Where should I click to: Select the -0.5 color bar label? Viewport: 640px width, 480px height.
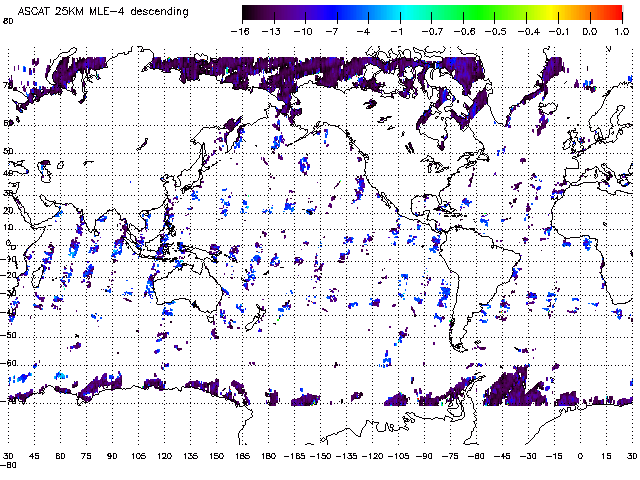point(495,32)
